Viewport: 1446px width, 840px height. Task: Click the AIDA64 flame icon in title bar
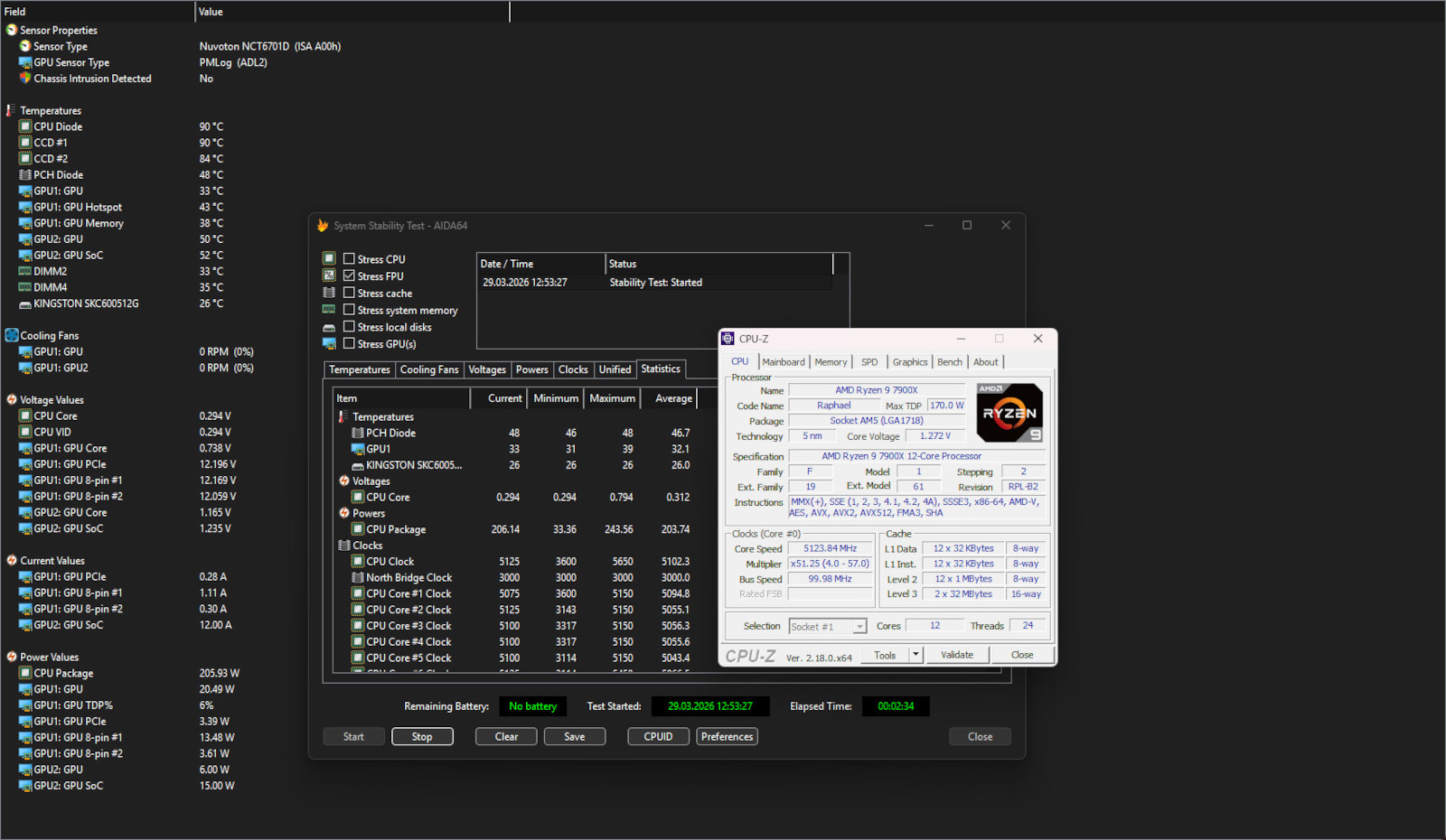323,226
